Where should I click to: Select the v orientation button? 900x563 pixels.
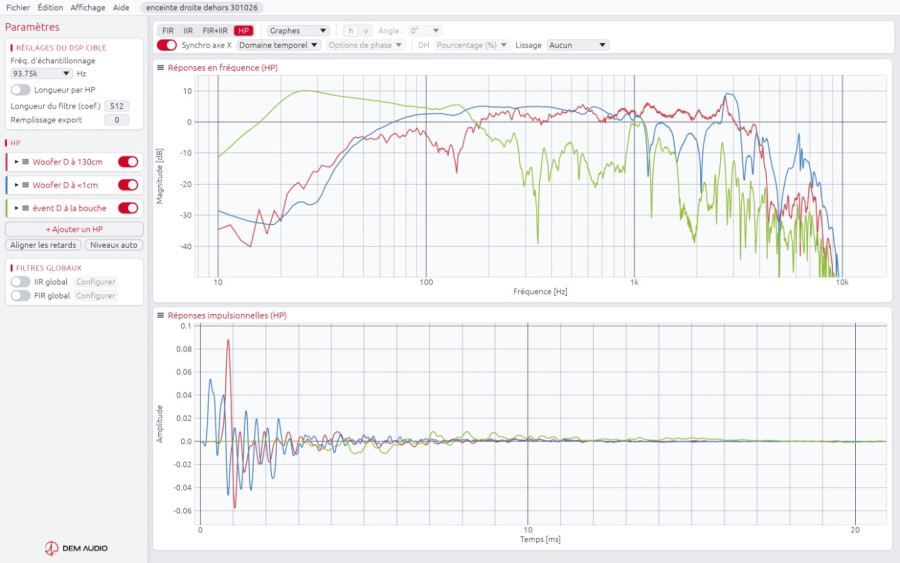(x=366, y=30)
